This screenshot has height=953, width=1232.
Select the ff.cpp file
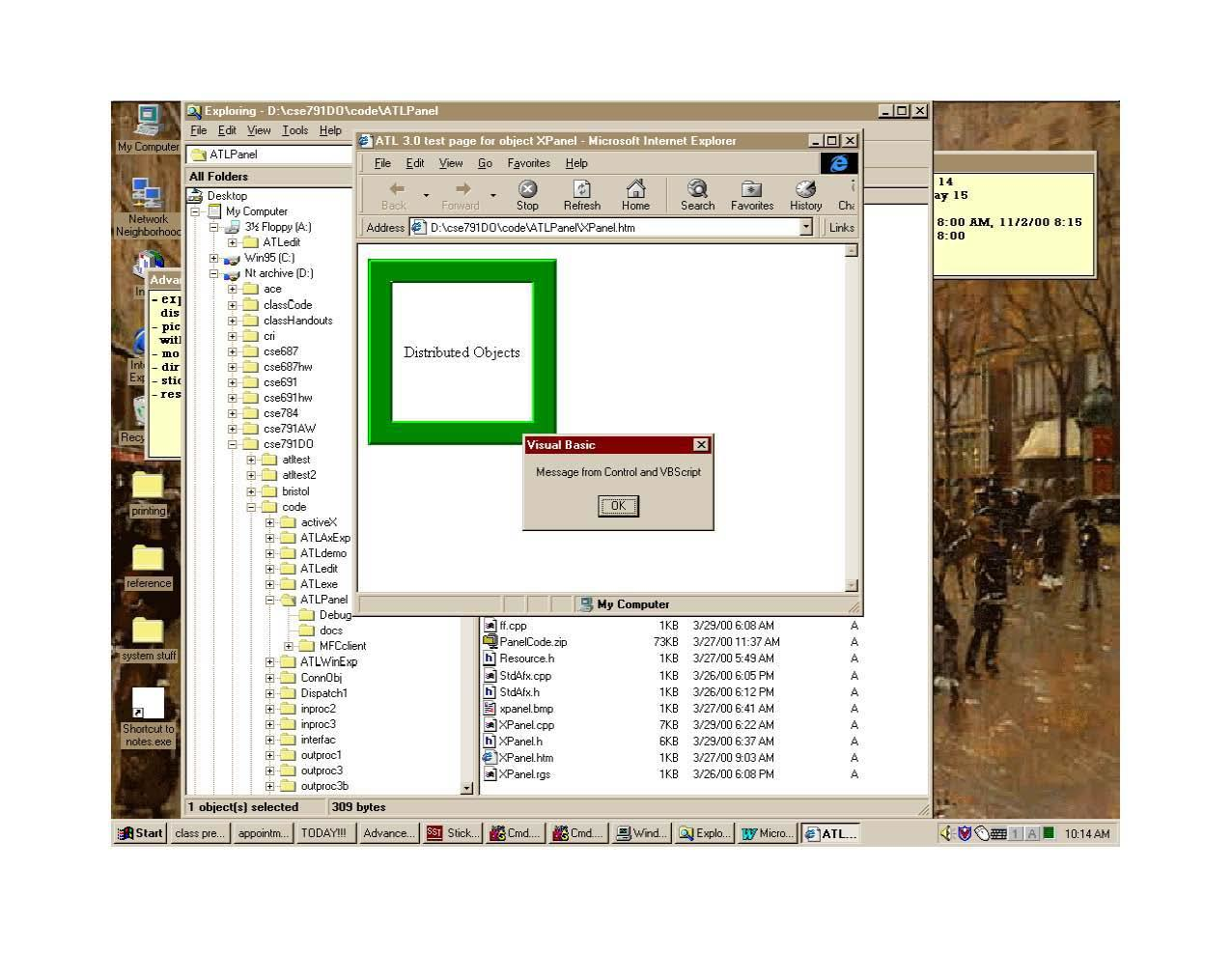(x=513, y=625)
